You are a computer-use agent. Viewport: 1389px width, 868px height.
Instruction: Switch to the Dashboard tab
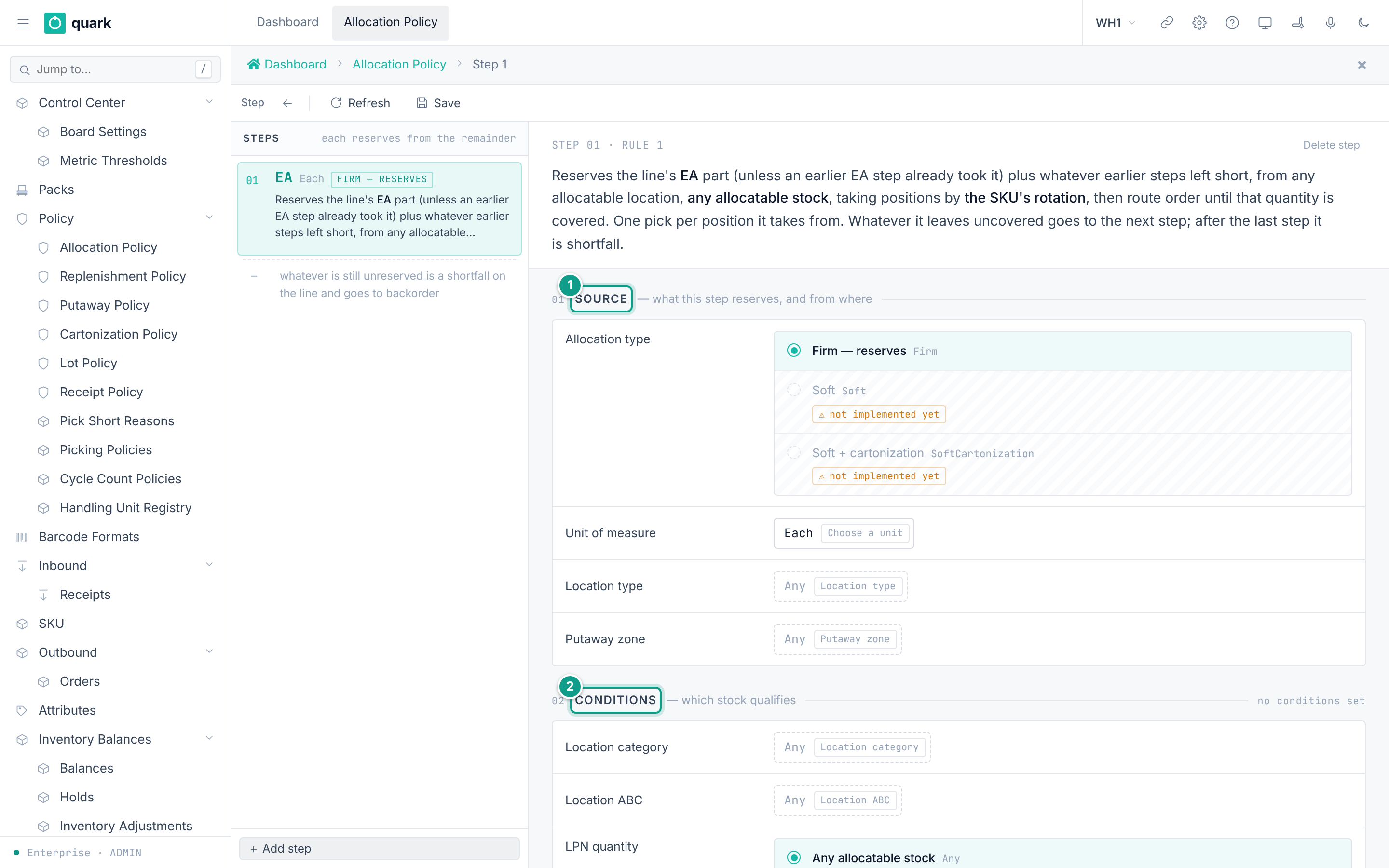click(287, 22)
